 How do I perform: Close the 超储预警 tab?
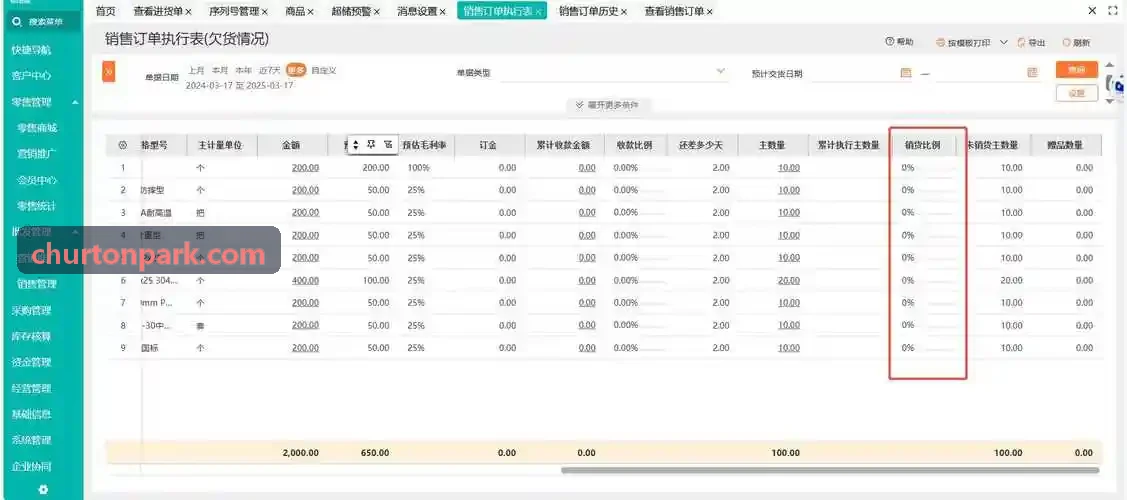[x=376, y=11]
